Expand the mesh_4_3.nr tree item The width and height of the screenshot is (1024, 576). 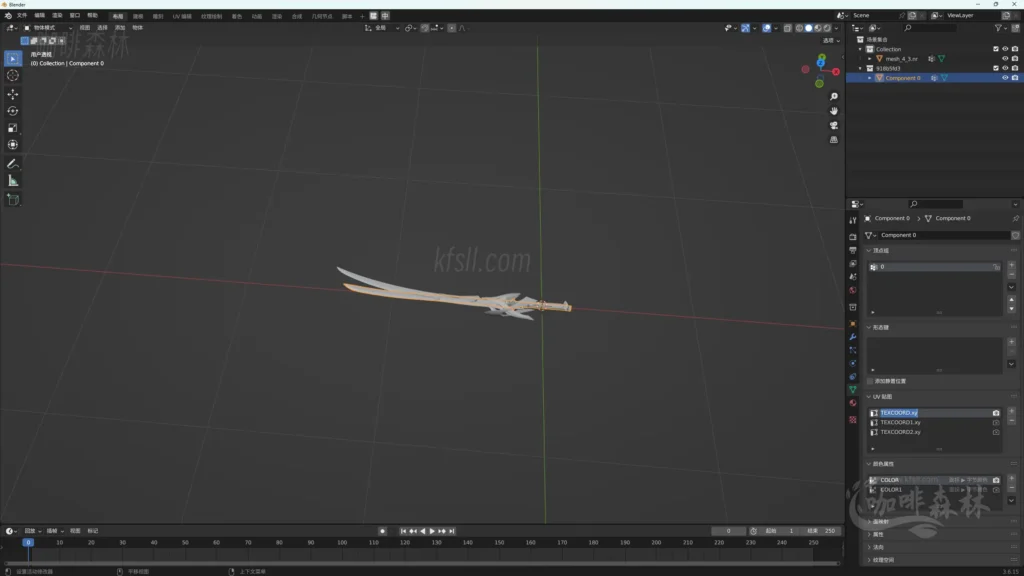pyautogui.click(x=869, y=59)
